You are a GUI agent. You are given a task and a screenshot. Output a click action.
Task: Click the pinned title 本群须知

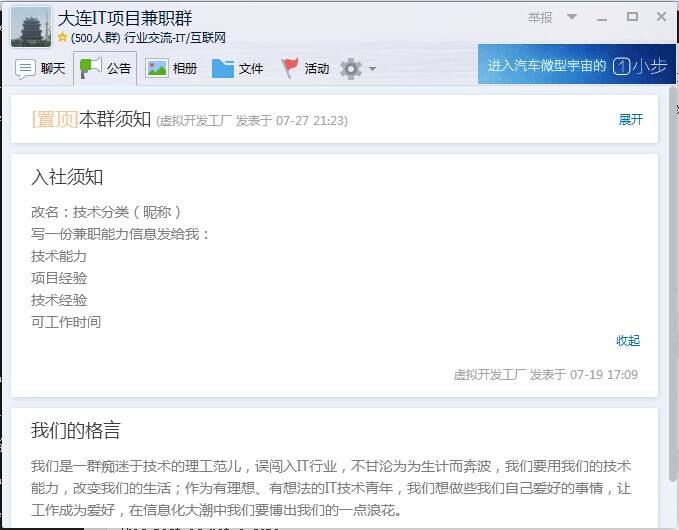click(x=115, y=119)
